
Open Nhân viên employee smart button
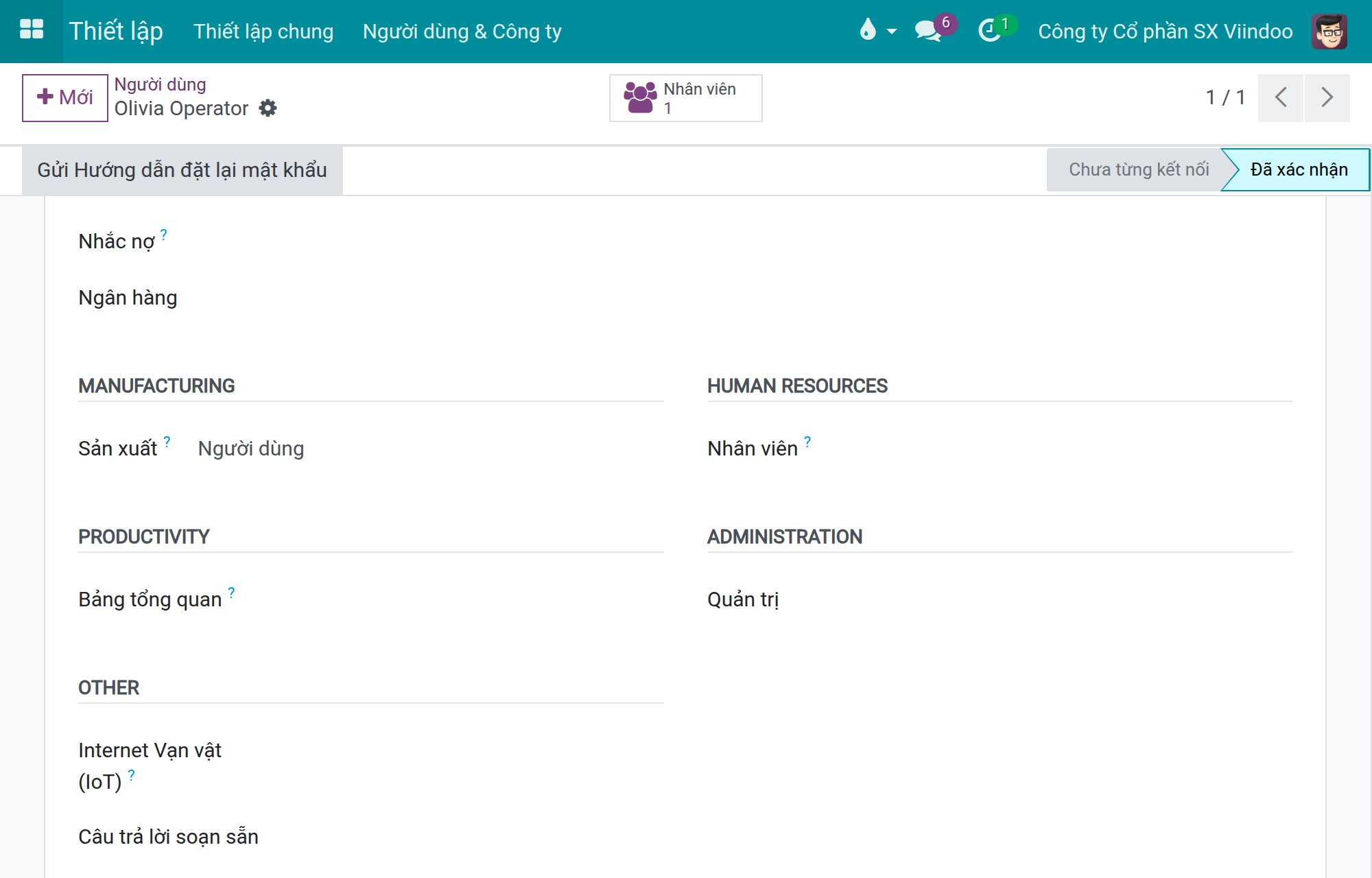685,98
